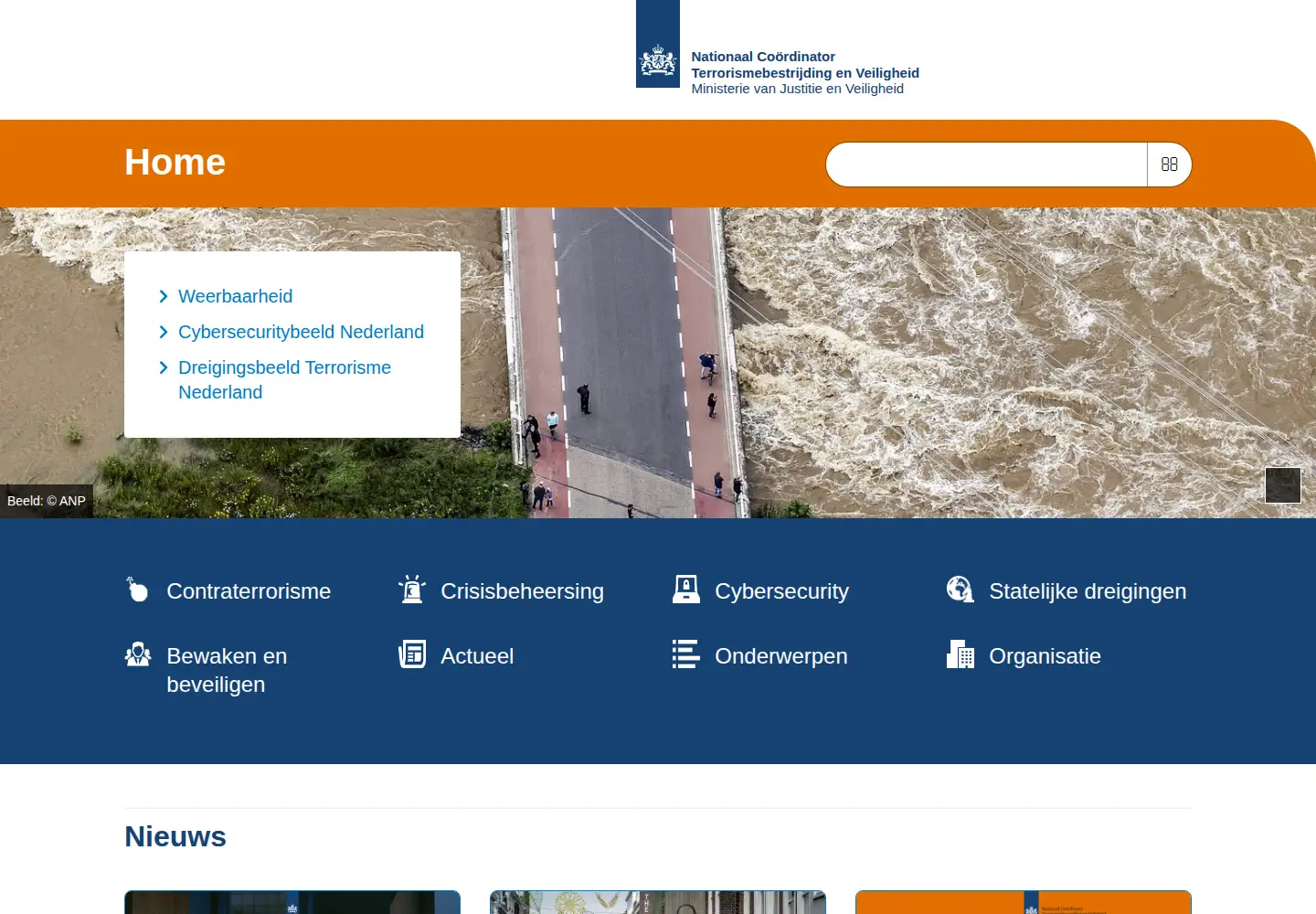Image resolution: width=1316 pixels, height=914 pixels.
Task: Click the Statelijke dreigingen globe icon
Action: point(960,590)
